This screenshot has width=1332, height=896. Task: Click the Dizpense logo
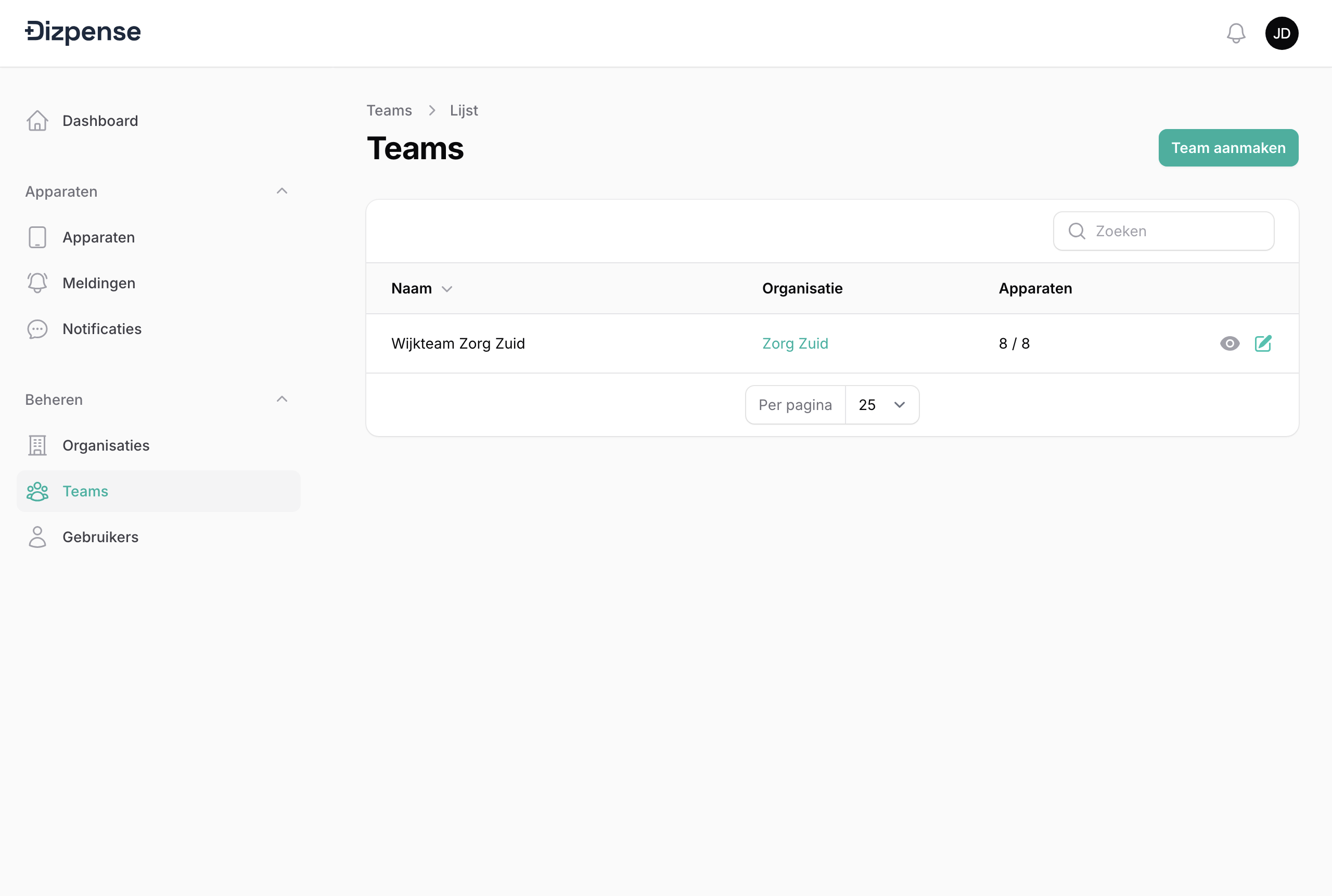point(83,32)
